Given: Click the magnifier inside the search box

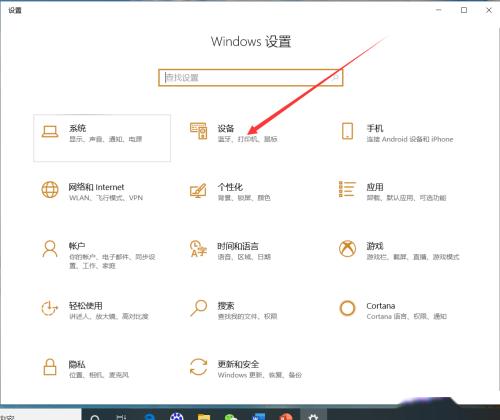Looking at the screenshot, I should [335, 78].
